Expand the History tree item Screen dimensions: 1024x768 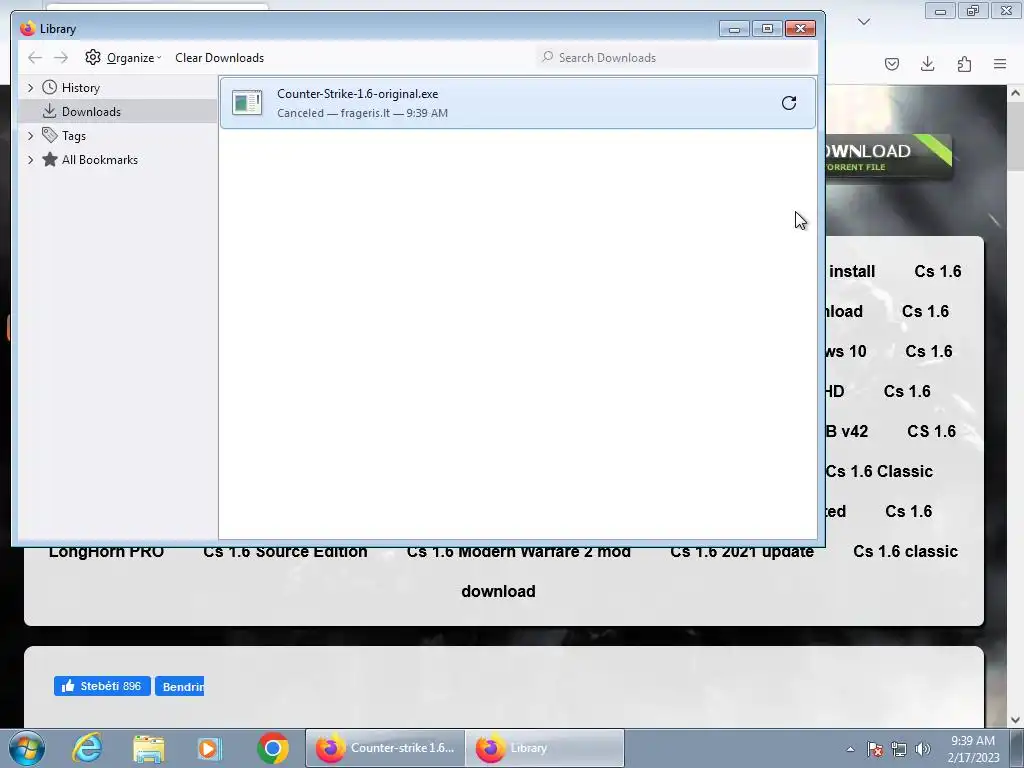pyautogui.click(x=30, y=88)
